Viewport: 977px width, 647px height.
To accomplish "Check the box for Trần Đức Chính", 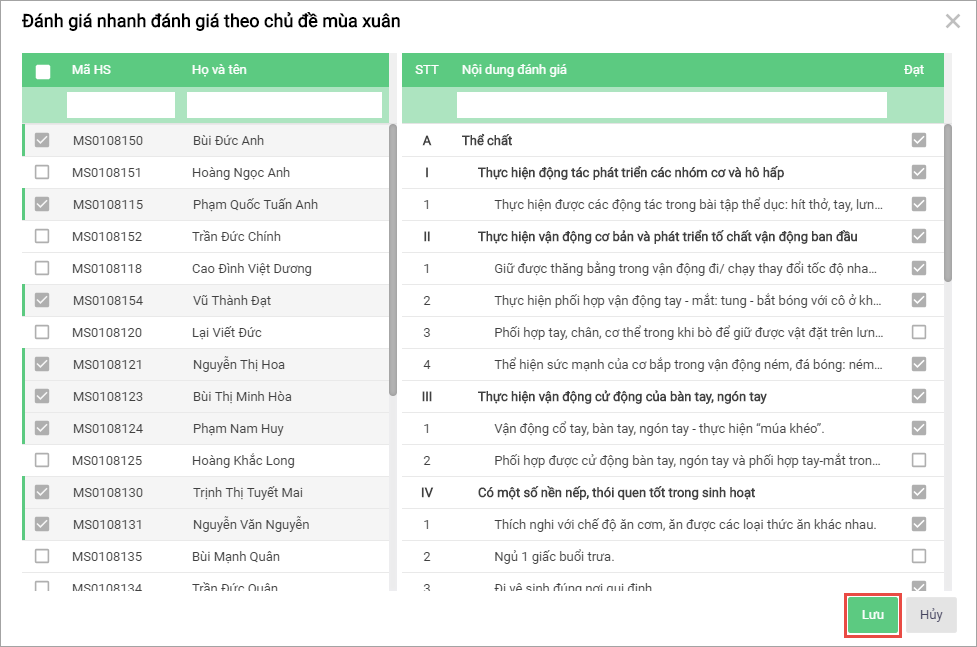I will [42, 236].
